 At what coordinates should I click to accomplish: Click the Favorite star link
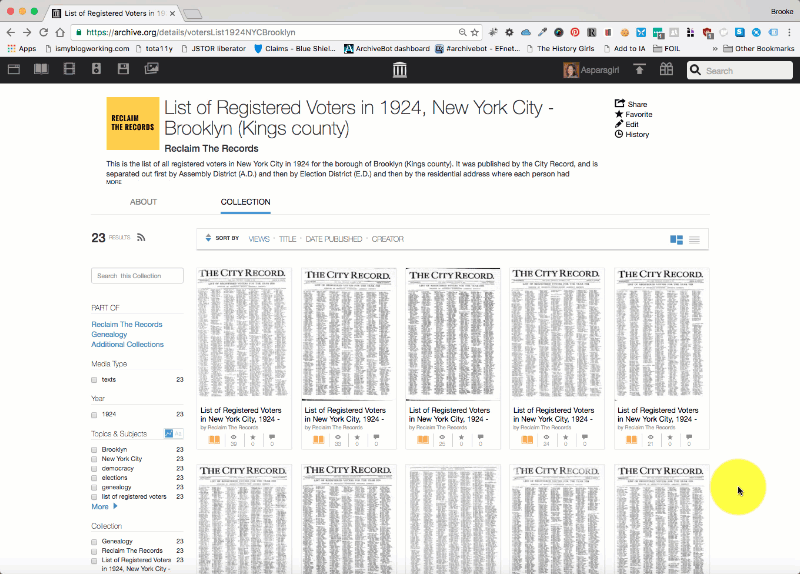pyautogui.click(x=634, y=114)
